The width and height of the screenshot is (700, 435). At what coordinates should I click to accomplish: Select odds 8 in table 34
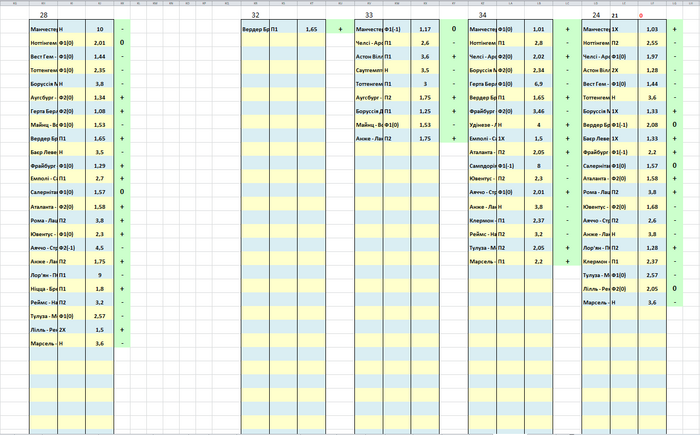(x=539, y=166)
